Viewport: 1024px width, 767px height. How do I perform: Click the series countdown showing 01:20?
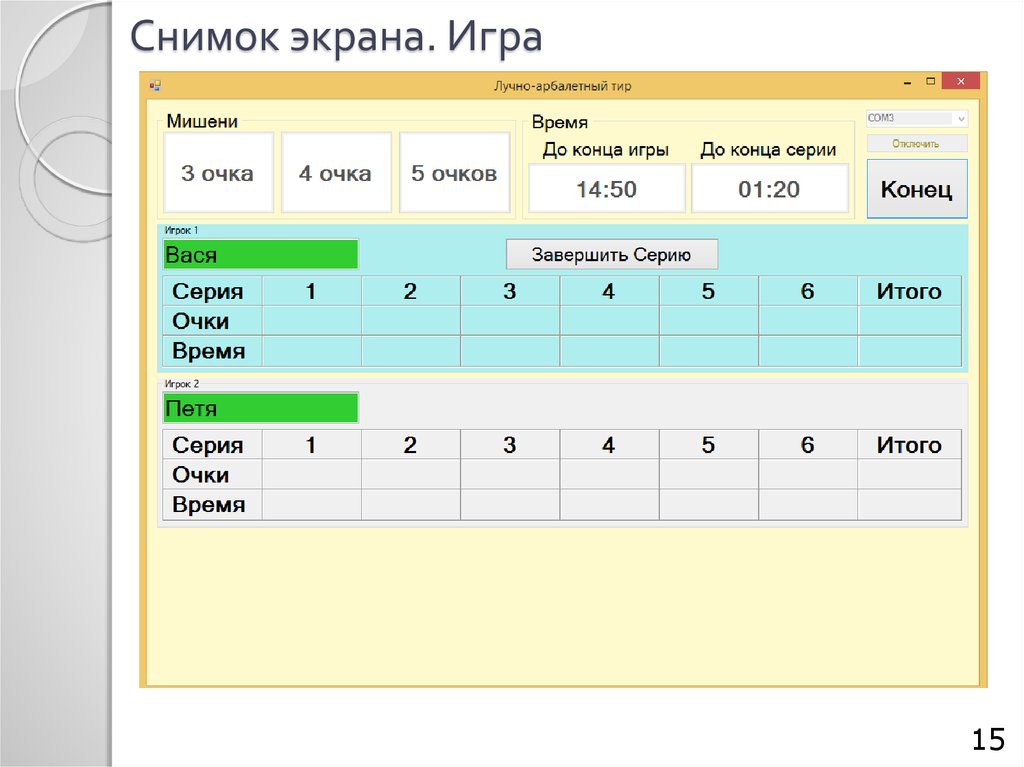[x=770, y=188]
